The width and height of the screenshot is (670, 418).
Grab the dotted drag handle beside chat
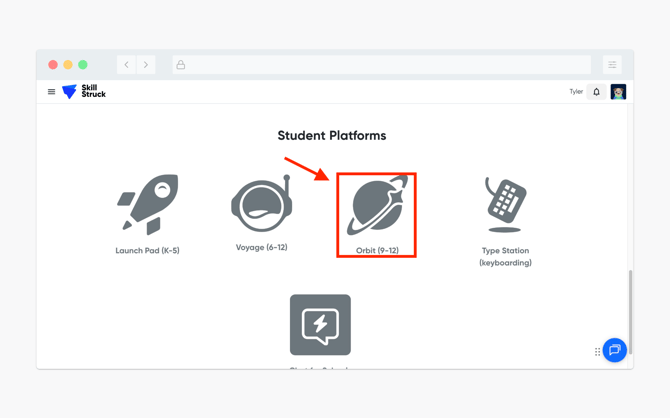click(597, 352)
